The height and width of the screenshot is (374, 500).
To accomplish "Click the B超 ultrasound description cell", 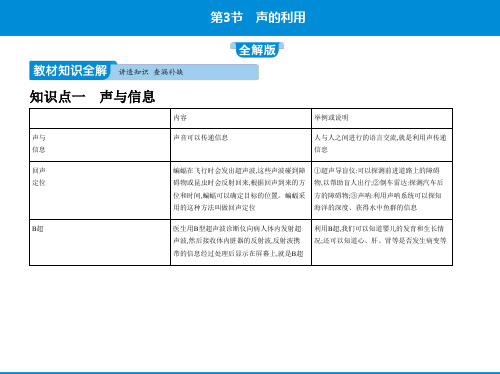I will [241, 242].
